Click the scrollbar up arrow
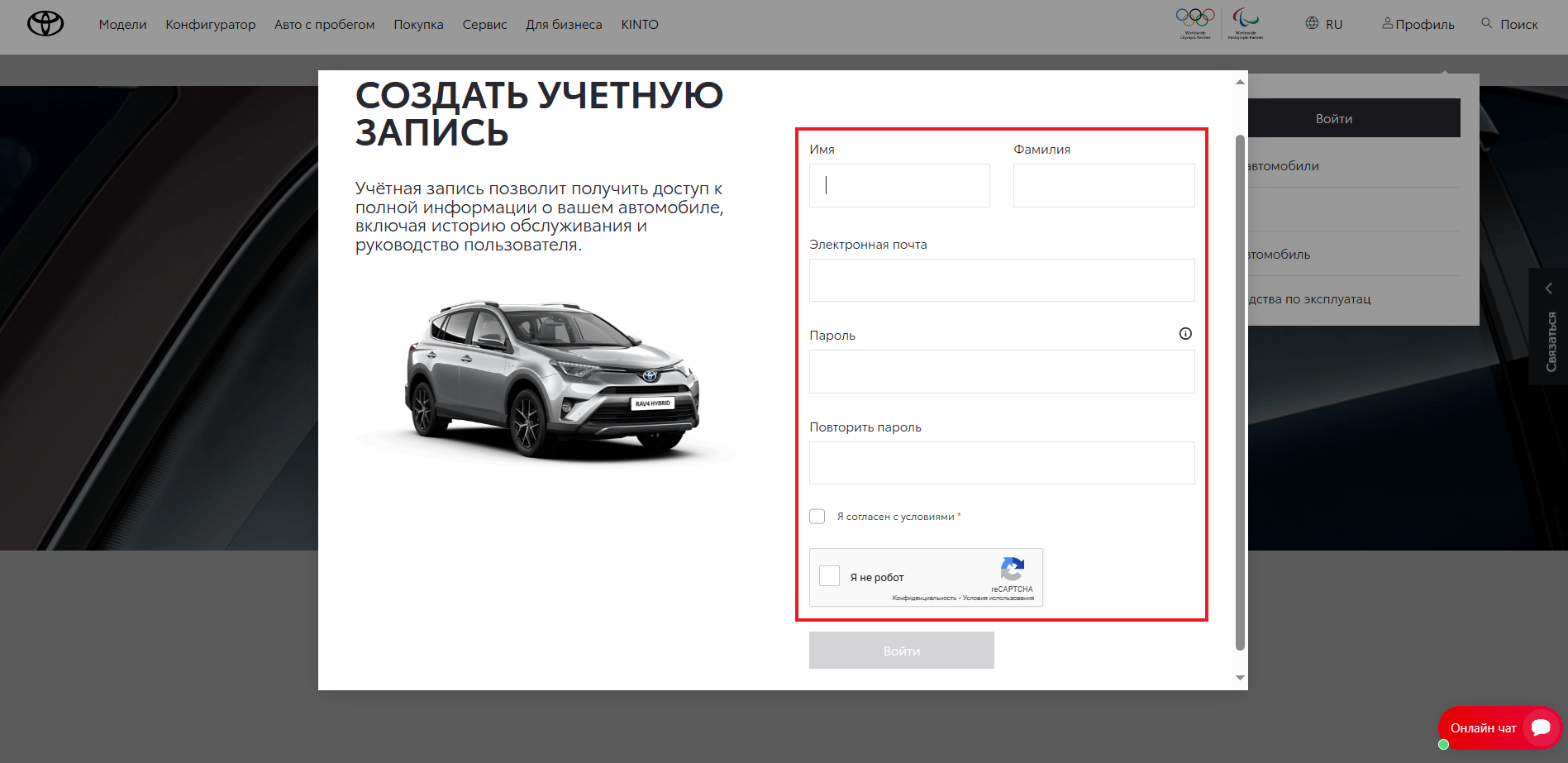The width and height of the screenshot is (1568, 763). (x=1240, y=81)
